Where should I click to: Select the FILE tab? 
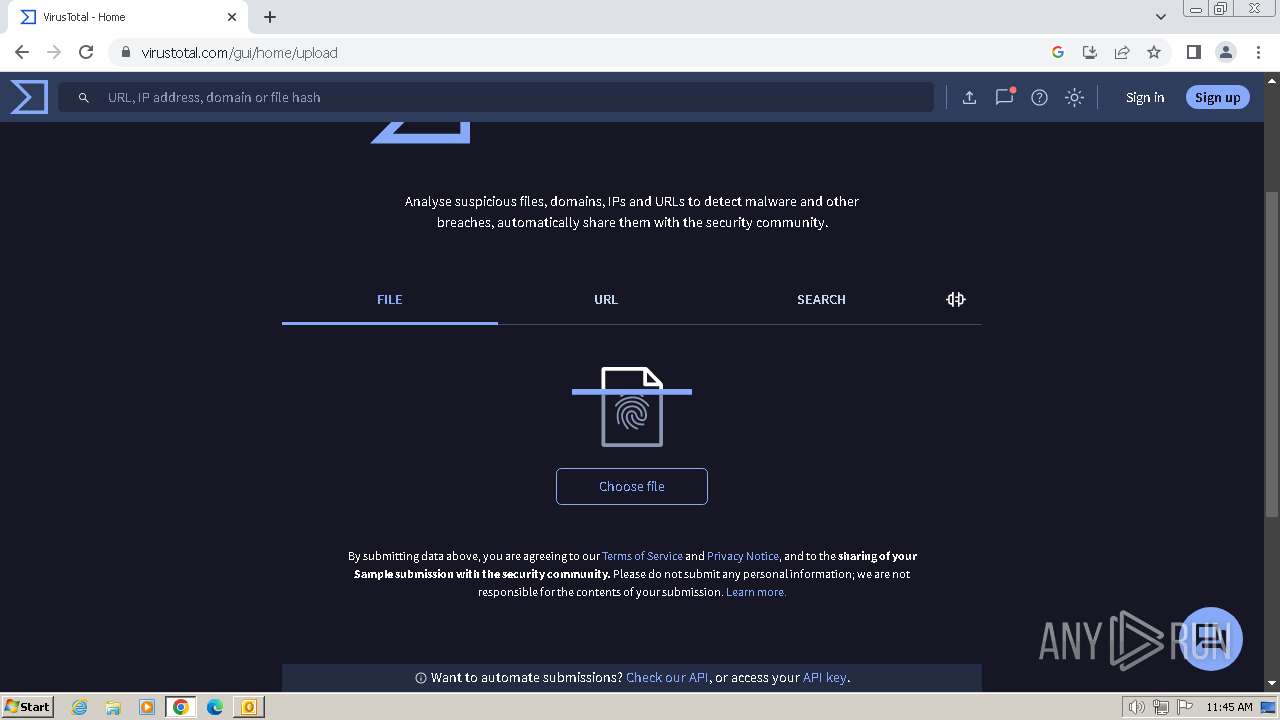pos(390,299)
